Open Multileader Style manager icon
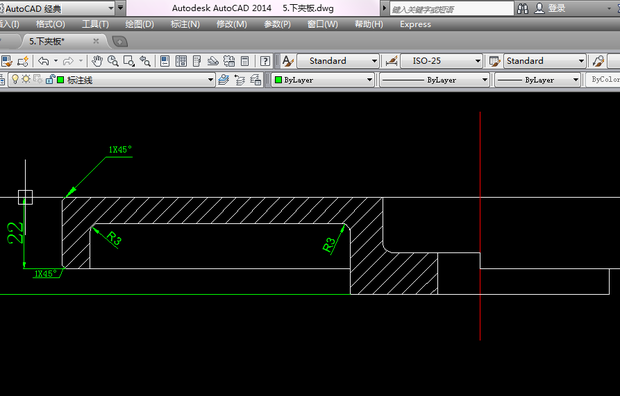620x396 pixels. [598, 61]
